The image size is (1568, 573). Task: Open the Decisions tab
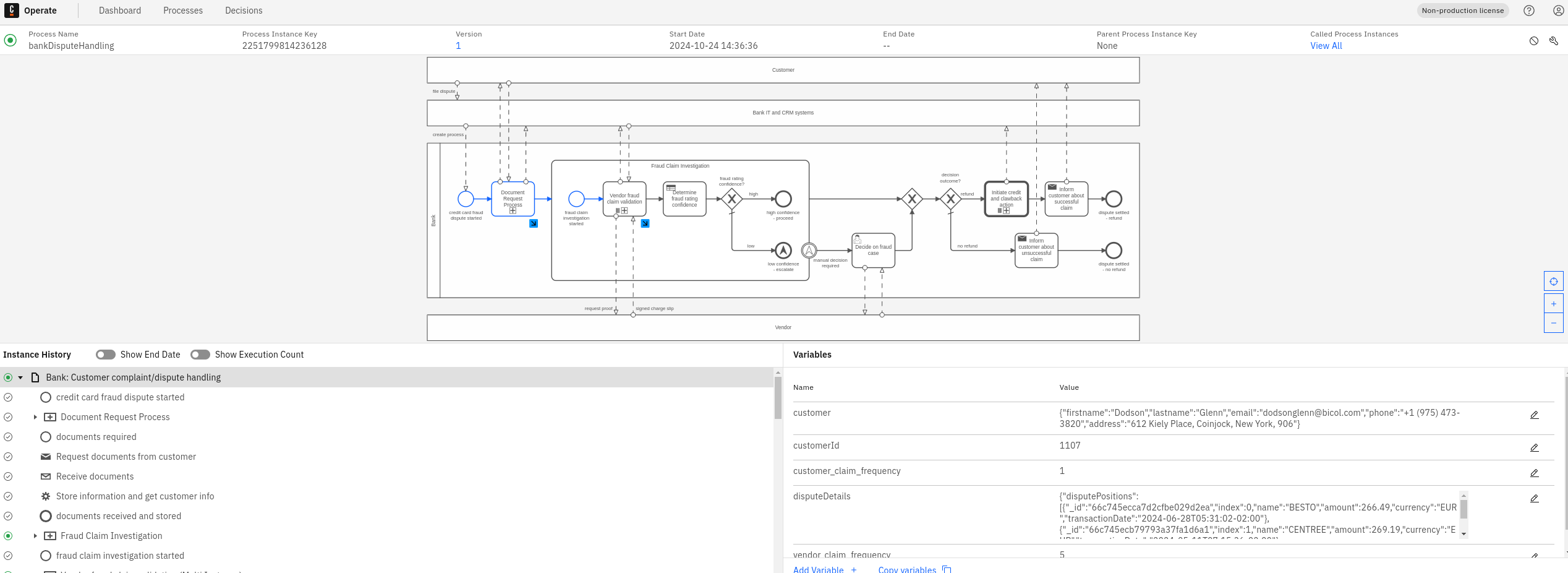(244, 11)
